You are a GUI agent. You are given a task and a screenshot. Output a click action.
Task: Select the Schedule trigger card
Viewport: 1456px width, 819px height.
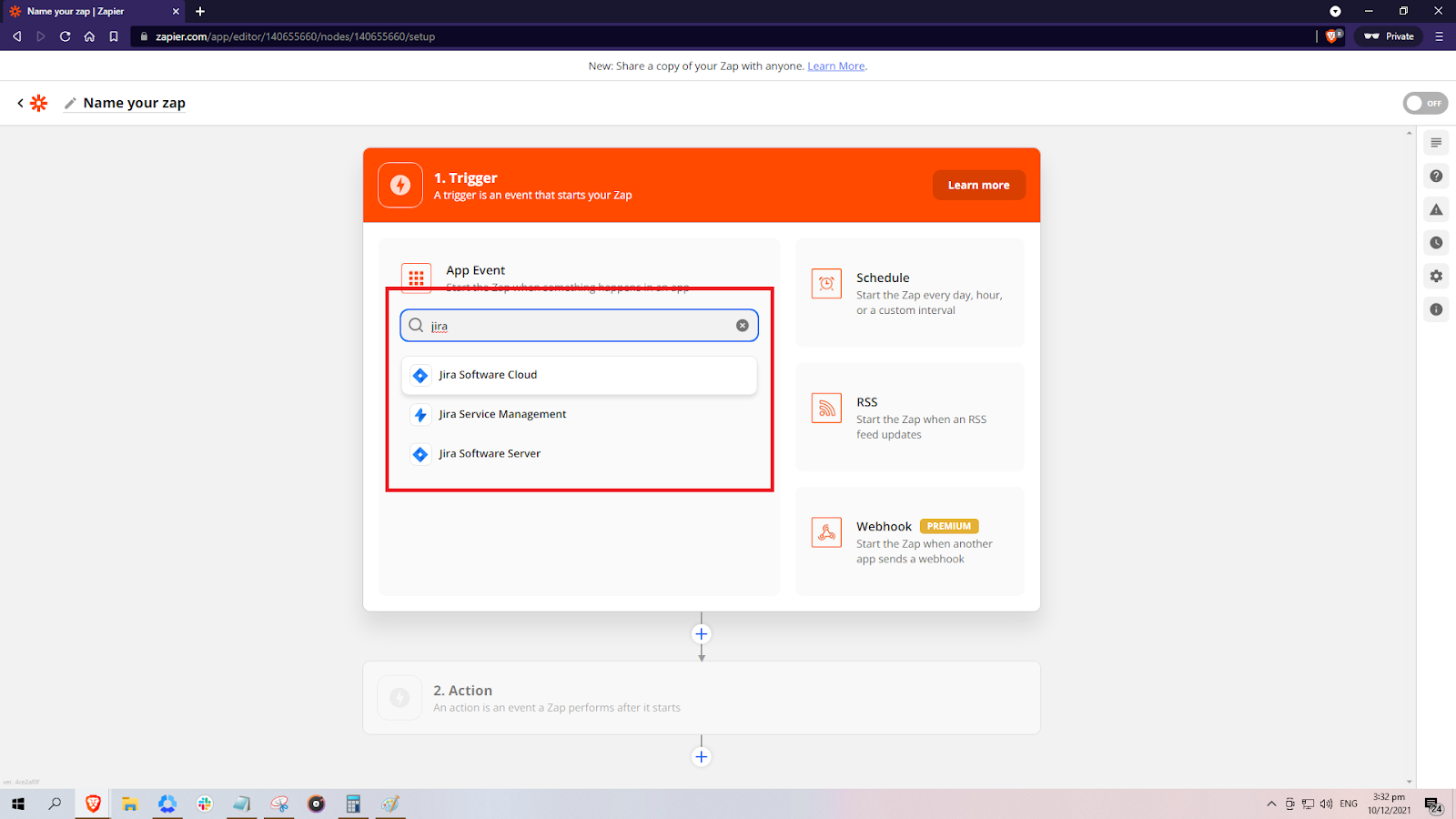[x=910, y=293]
